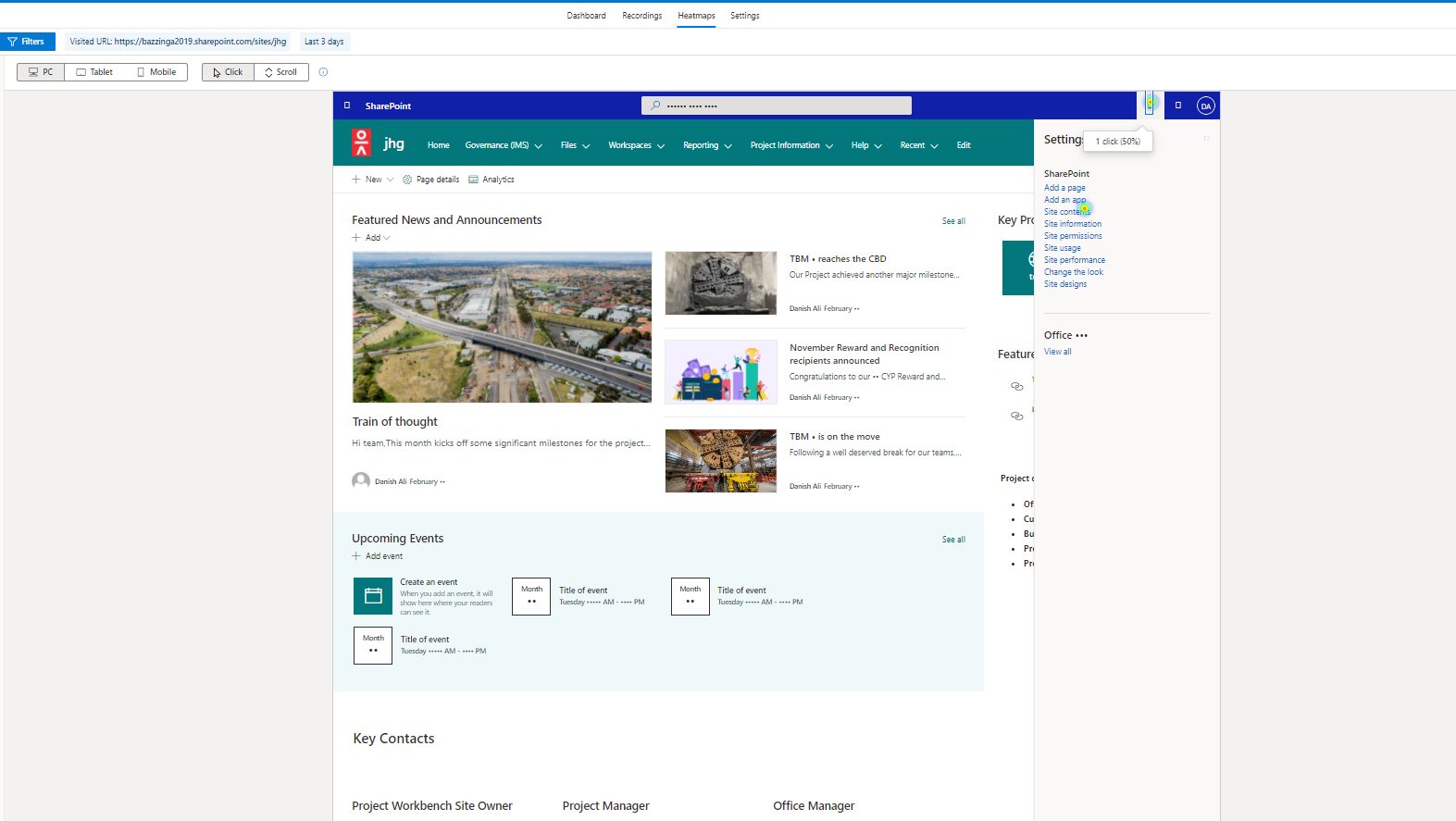Switch device view to Tablet
Screen dimensions: 1456x821
pos(94,72)
